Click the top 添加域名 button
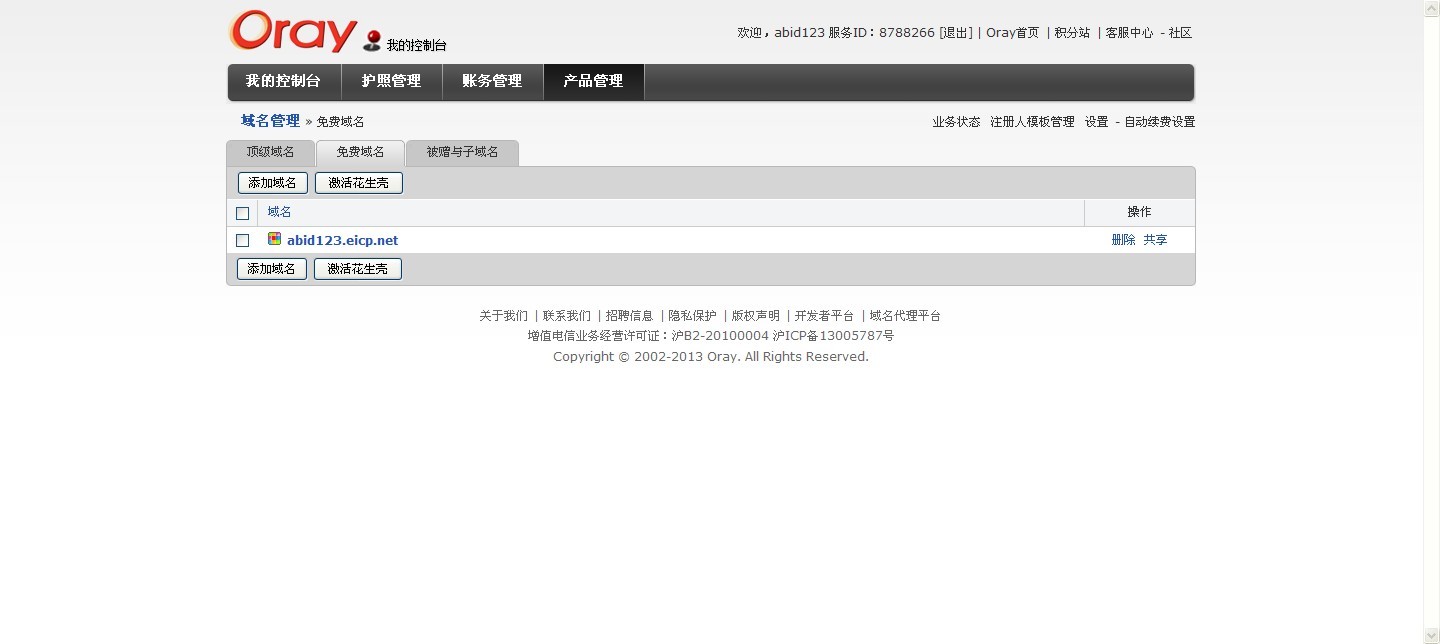Screen dimensions: 1440x644 (x=272, y=183)
